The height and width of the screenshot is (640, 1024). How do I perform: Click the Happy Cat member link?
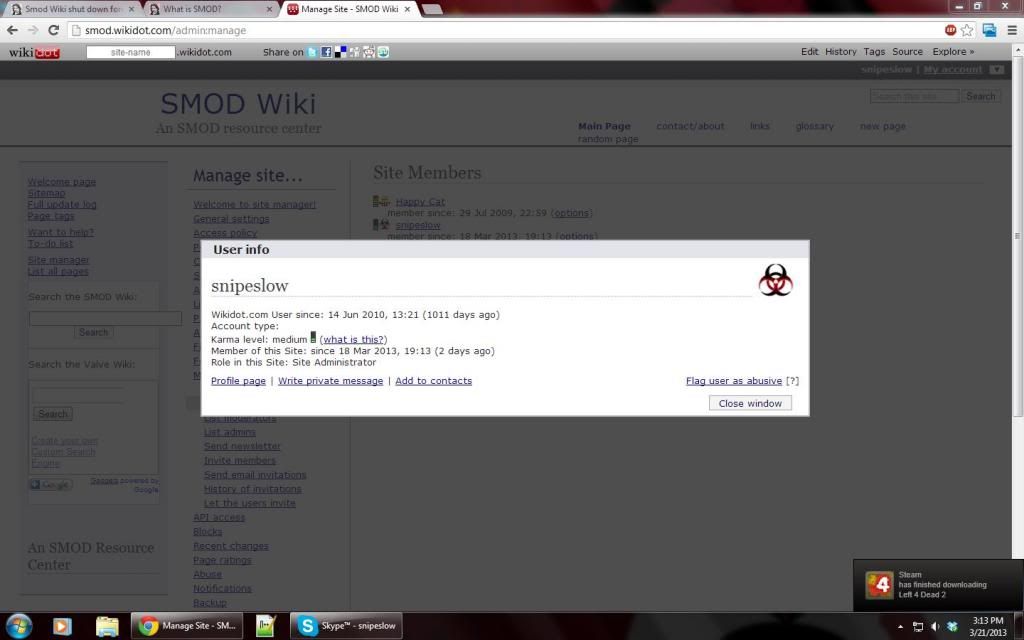[x=420, y=202]
